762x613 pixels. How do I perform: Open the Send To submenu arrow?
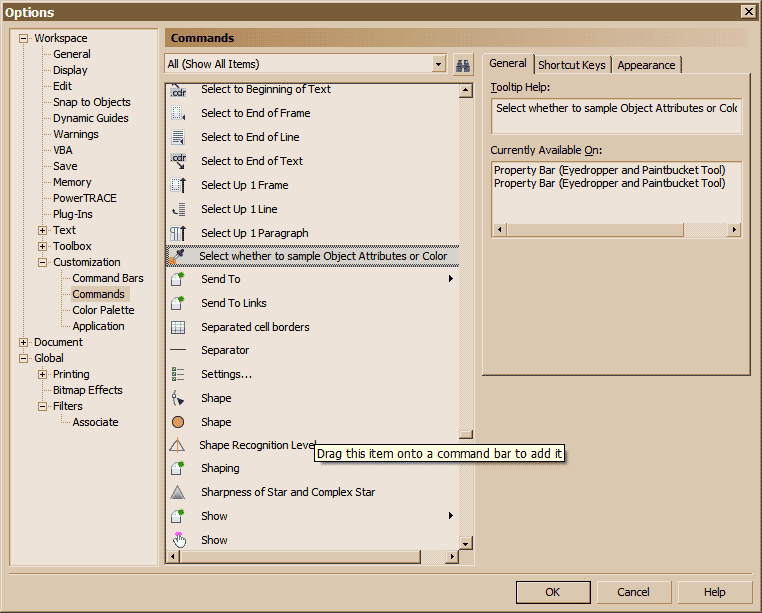click(x=450, y=279)
